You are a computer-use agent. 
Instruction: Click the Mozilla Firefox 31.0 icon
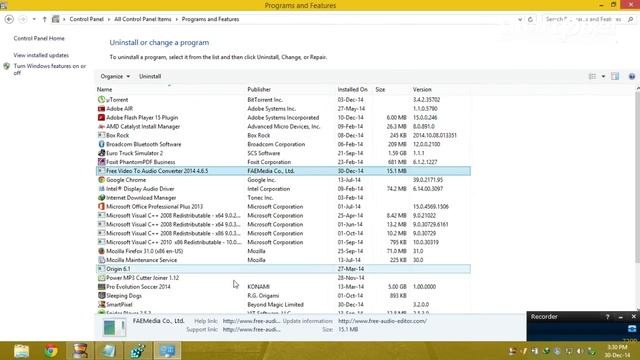pyautogui.click(x=101, y=251)
